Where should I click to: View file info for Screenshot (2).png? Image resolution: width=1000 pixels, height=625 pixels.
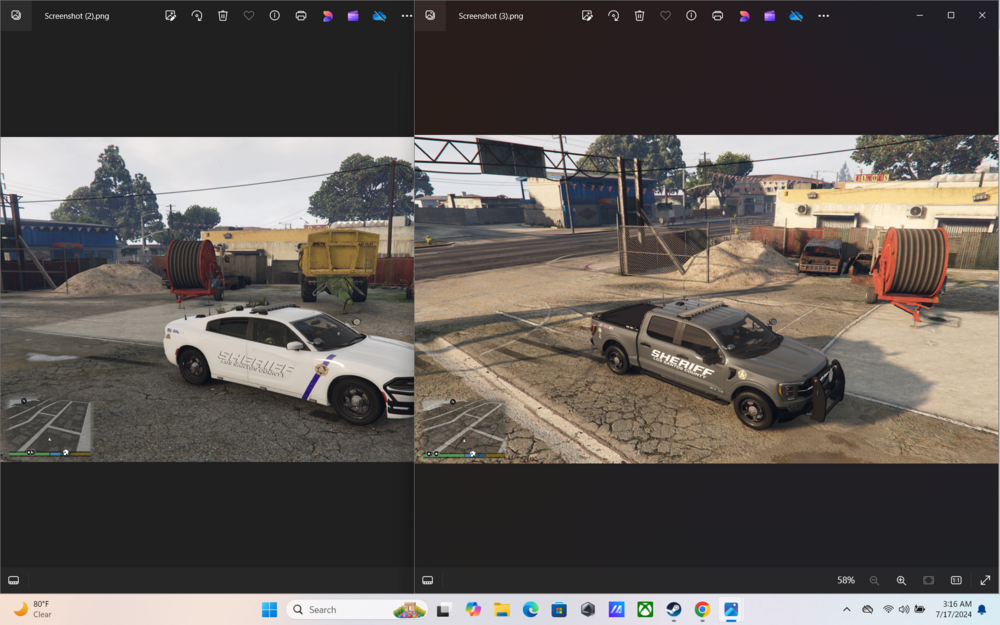click(x=273, y=16)
